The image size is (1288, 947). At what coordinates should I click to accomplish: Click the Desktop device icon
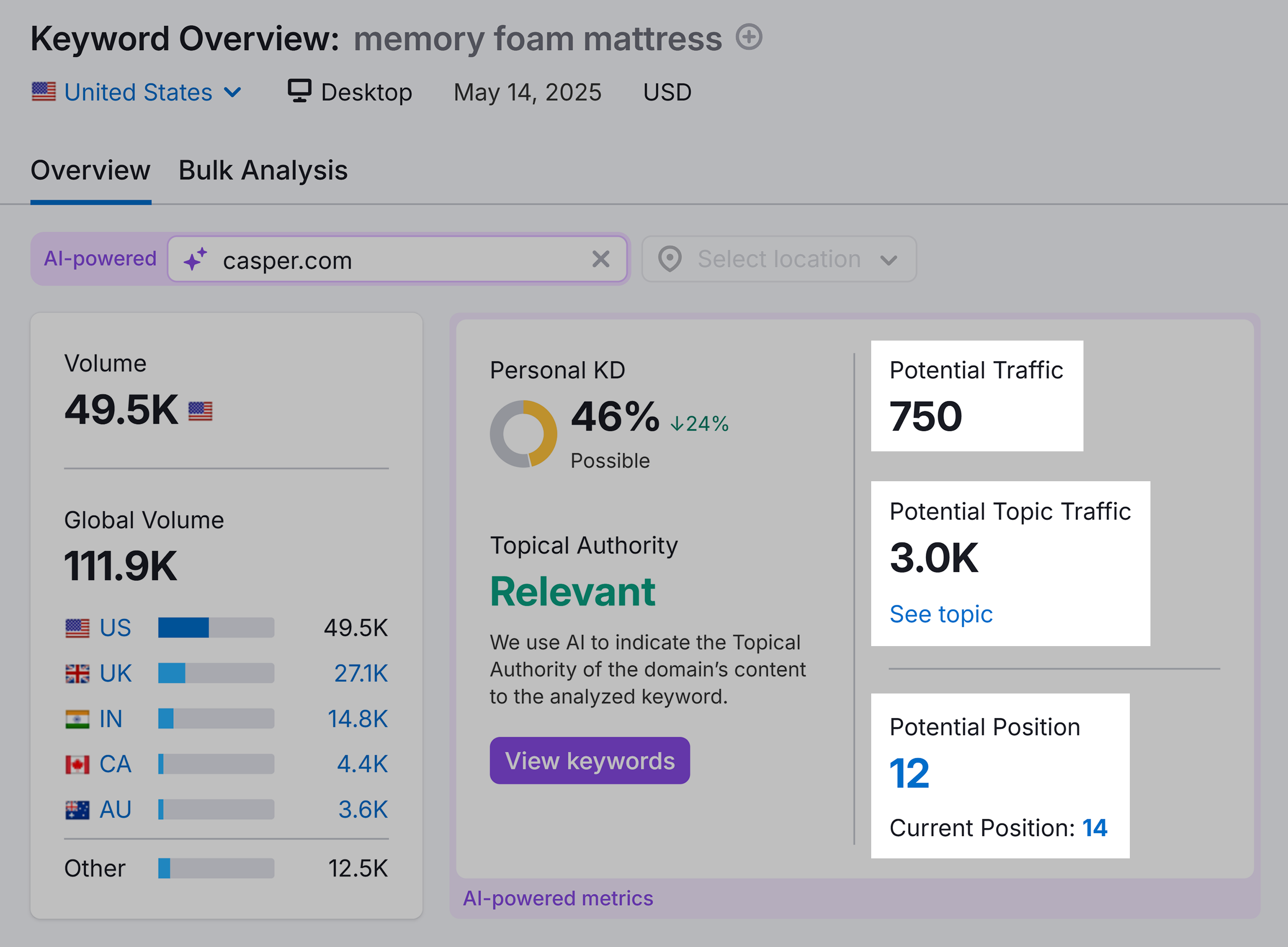pos(300,91)
